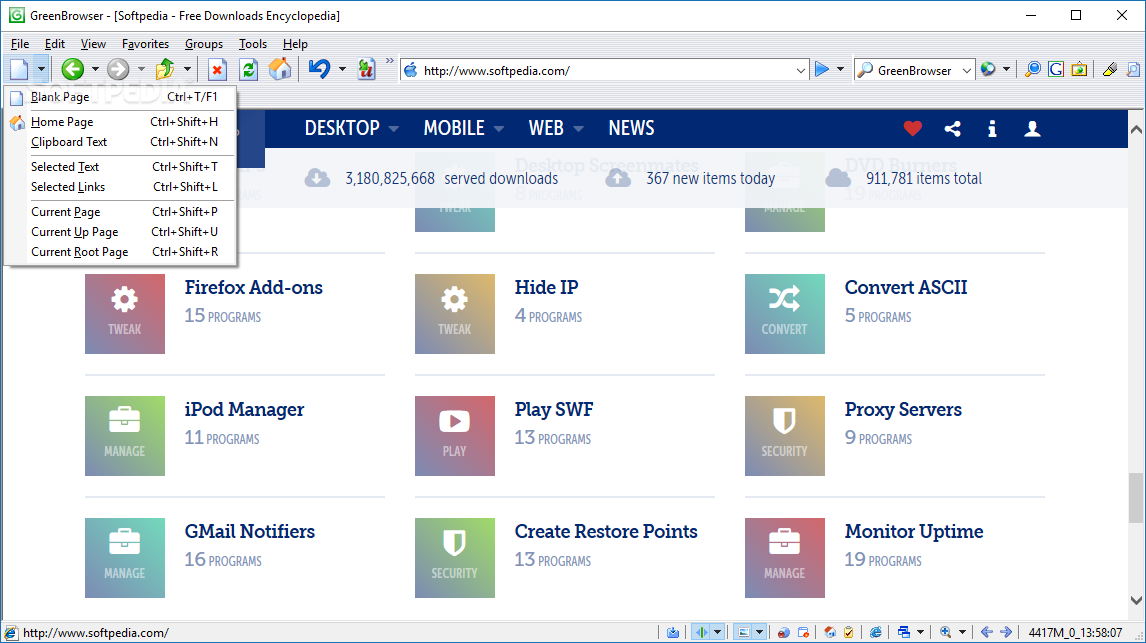Click the blue Go play arrow
This screenshot has width=1146, height=643.
821,69
